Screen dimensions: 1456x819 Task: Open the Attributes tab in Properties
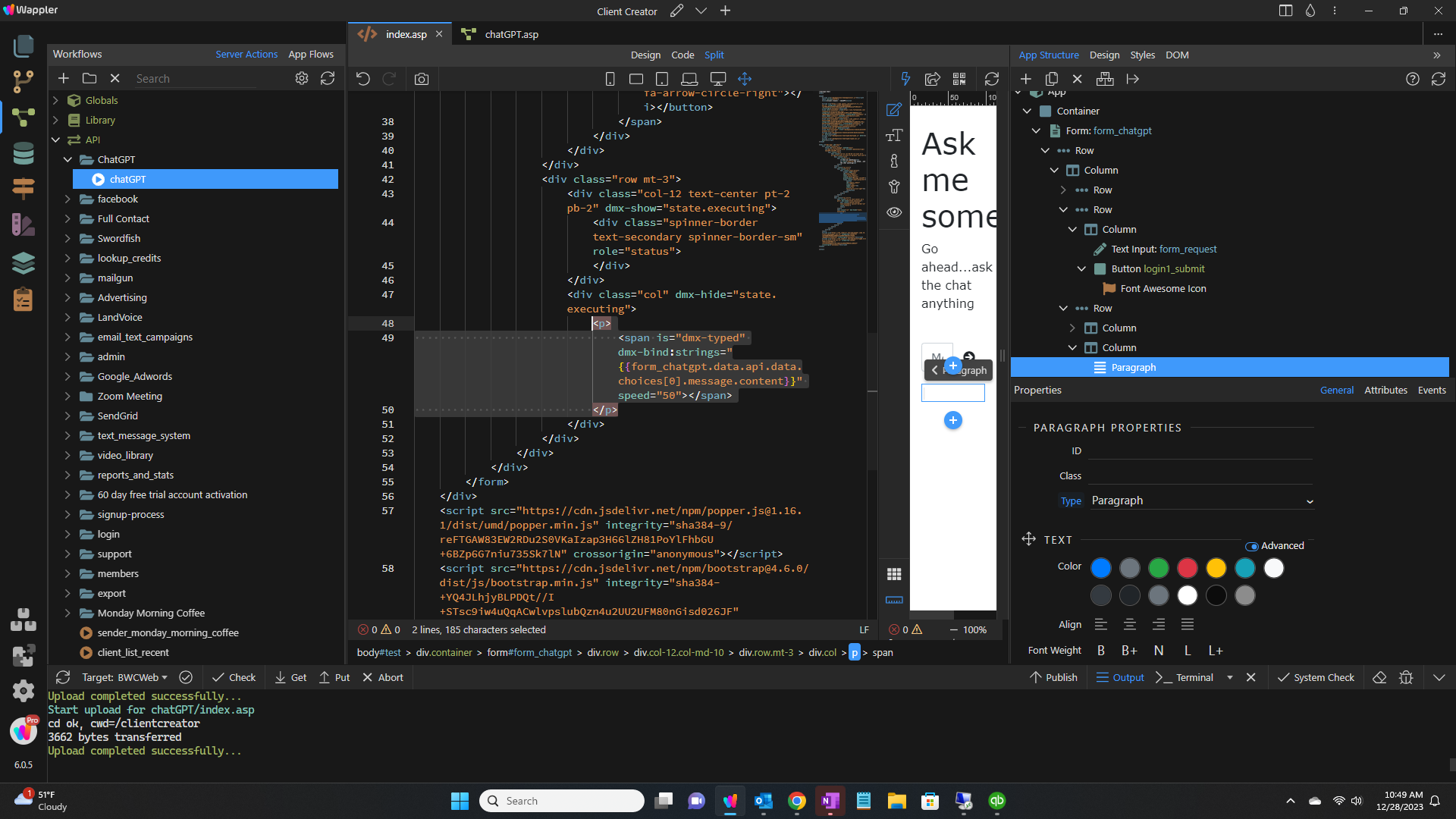1385,390
